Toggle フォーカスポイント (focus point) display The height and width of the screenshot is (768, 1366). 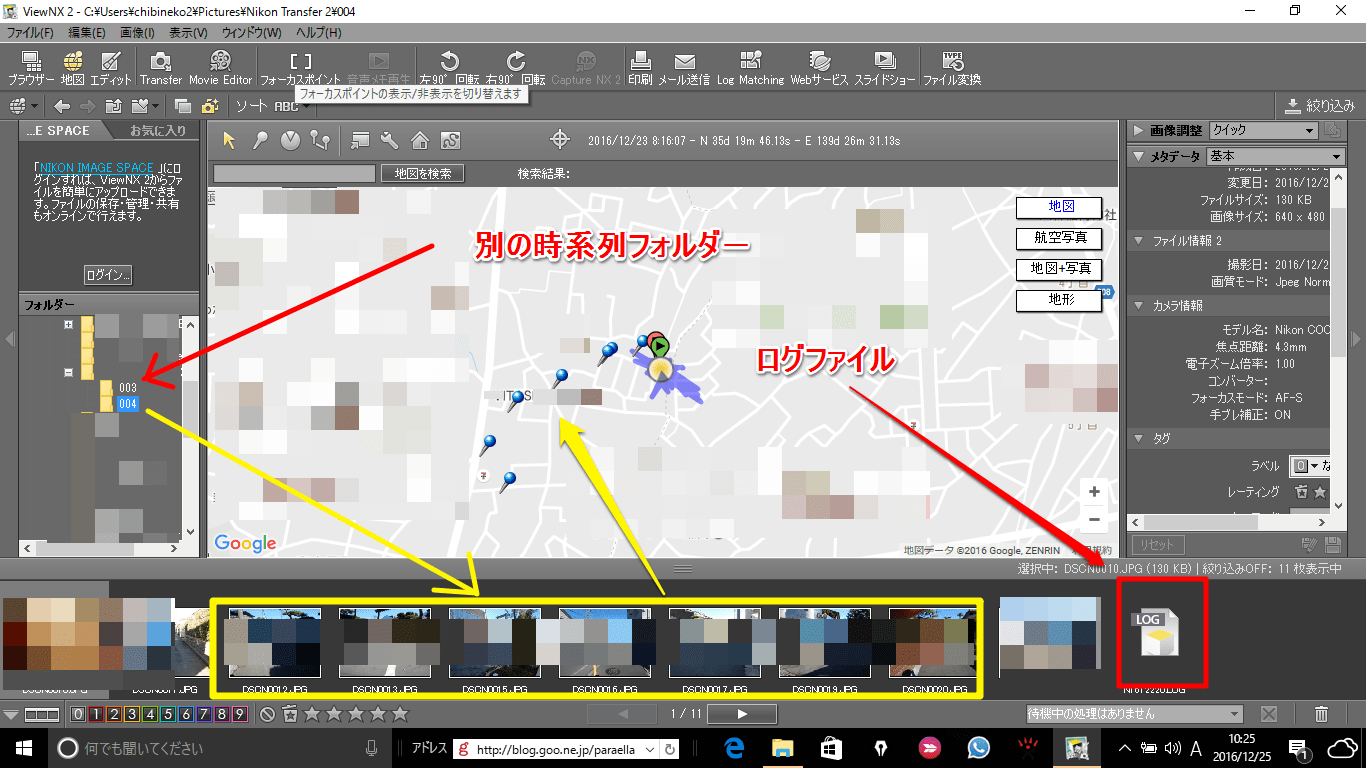[x=300, y=67]
